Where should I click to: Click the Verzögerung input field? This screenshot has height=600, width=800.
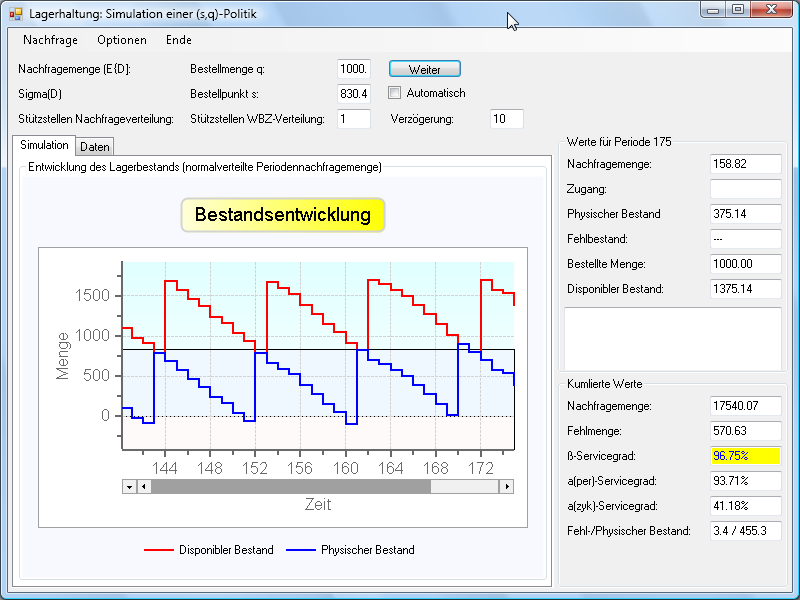pos(507,119)
